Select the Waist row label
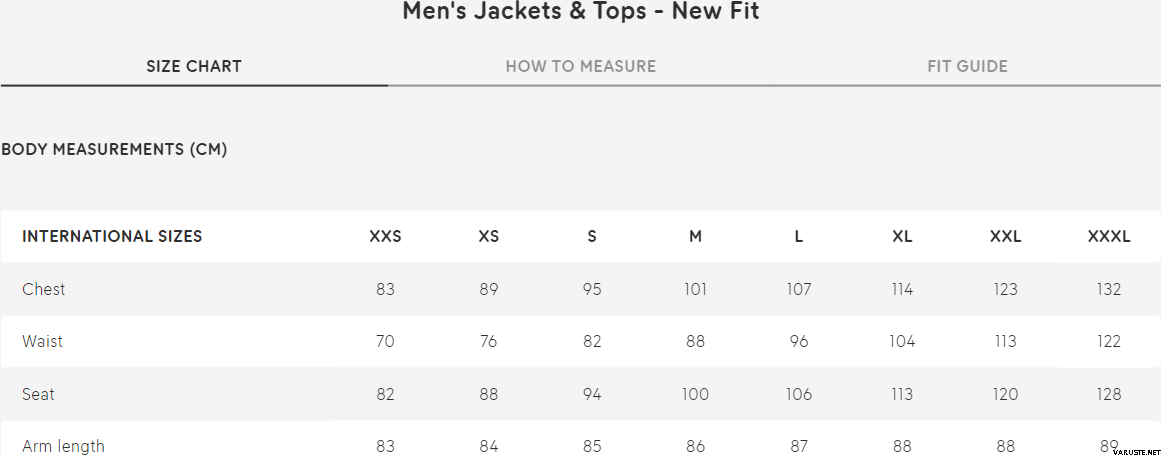 (x=43, y=341)
